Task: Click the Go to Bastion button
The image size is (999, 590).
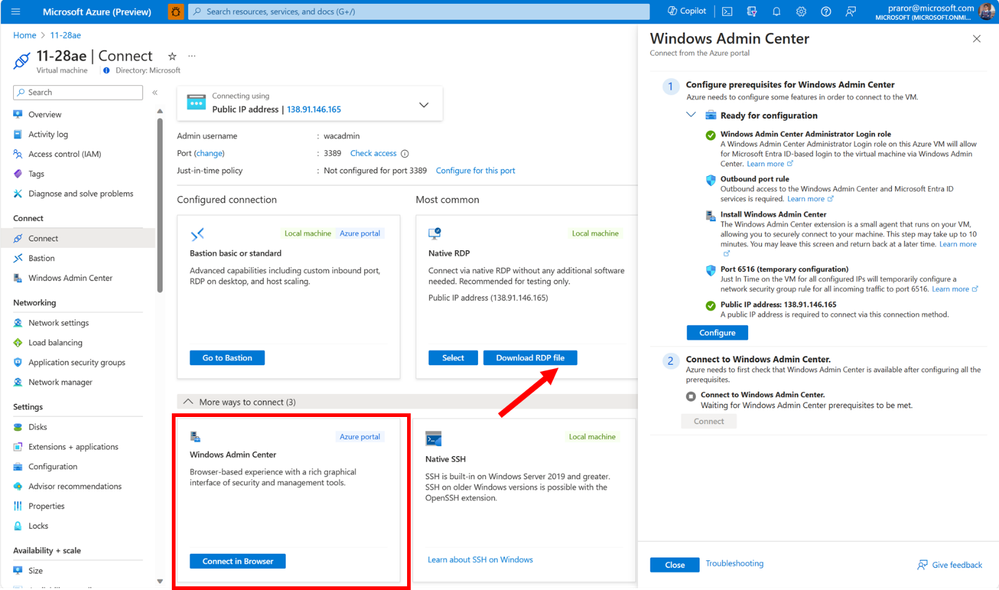Action: 227,358
